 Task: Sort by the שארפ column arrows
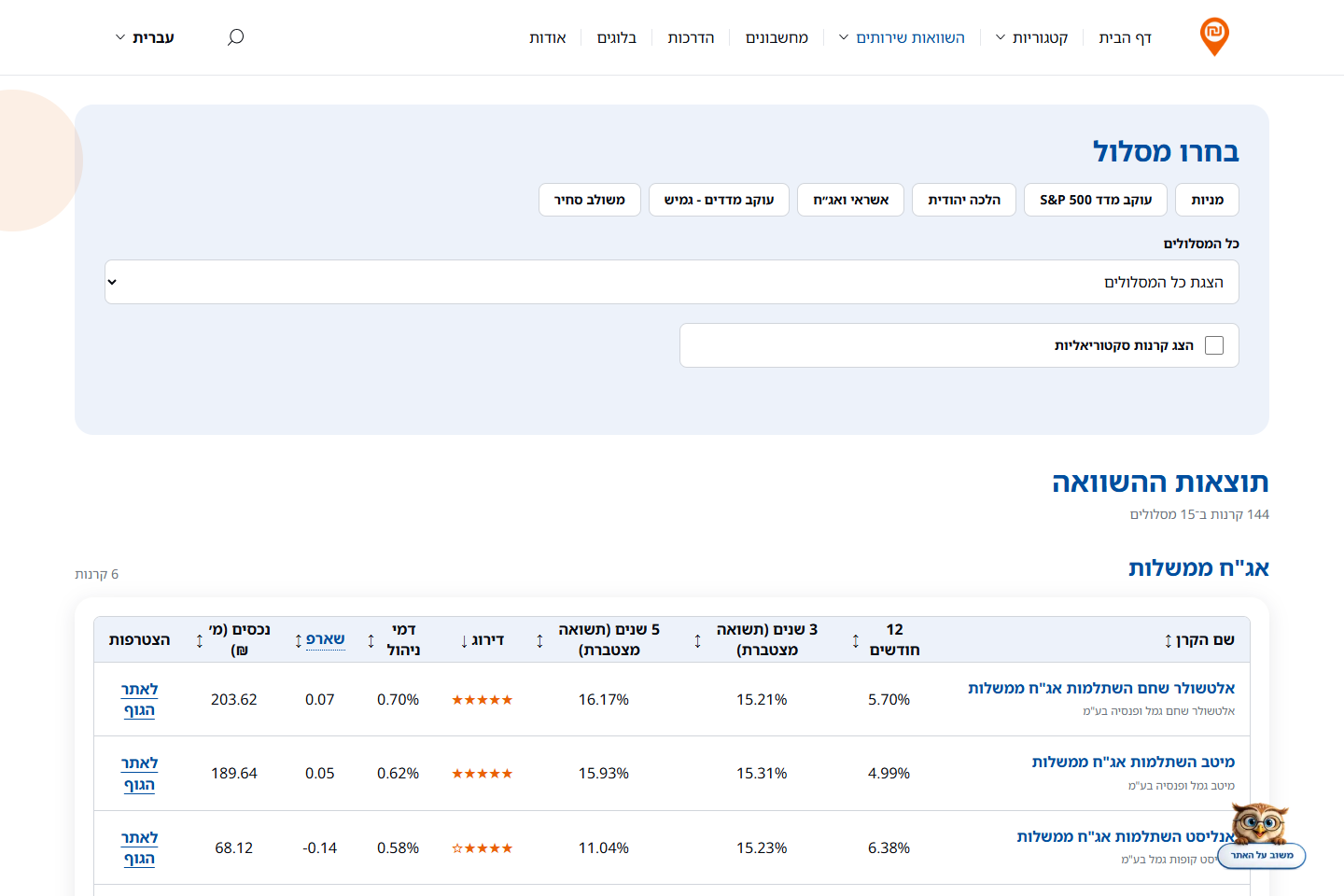[x=298, y=640]
